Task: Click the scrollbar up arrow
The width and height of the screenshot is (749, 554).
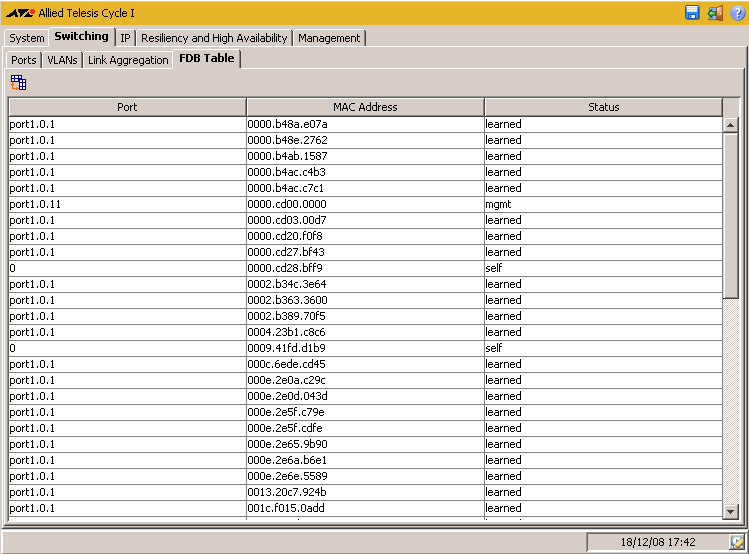Action: 731,125
